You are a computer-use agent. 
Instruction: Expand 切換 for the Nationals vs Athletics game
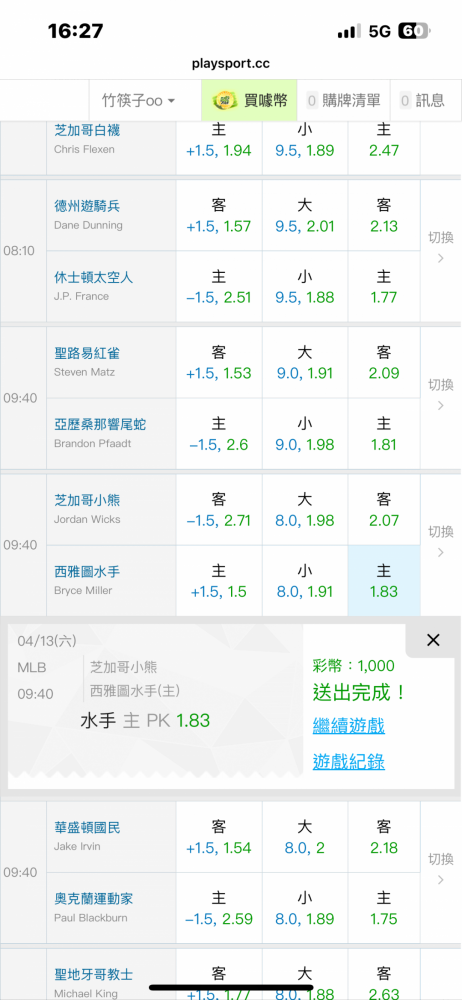coord(440,869)
